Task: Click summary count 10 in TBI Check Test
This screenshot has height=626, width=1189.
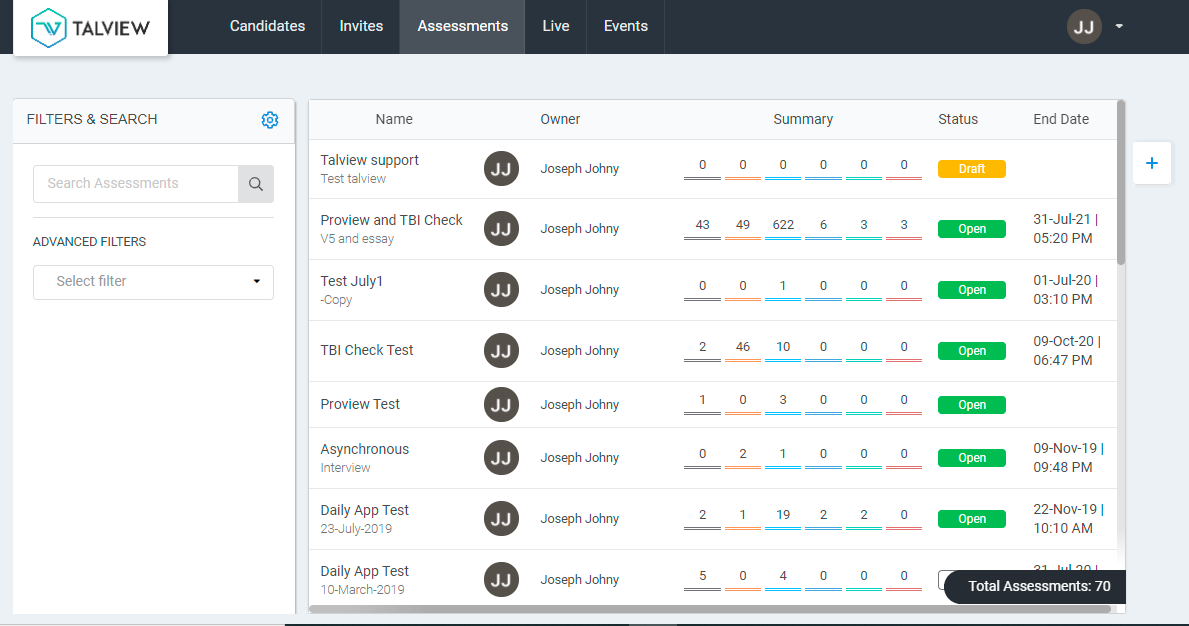Action: pyautogui.click(x=783, y=347)
